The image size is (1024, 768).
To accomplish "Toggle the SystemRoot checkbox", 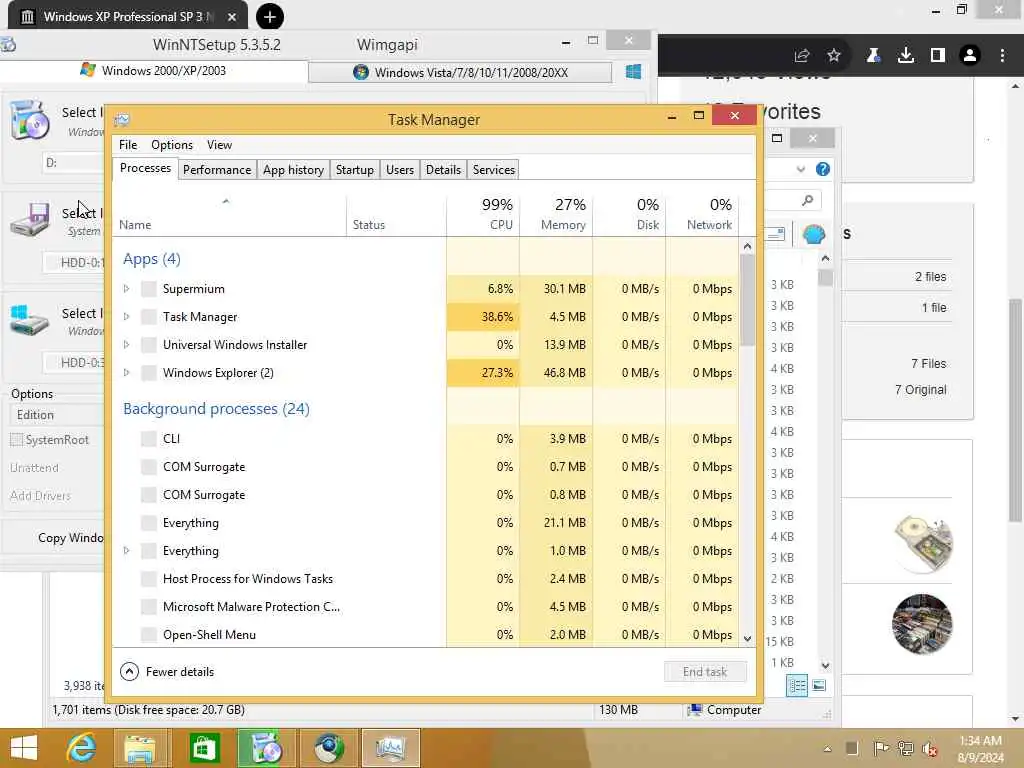I will [16, 440].
